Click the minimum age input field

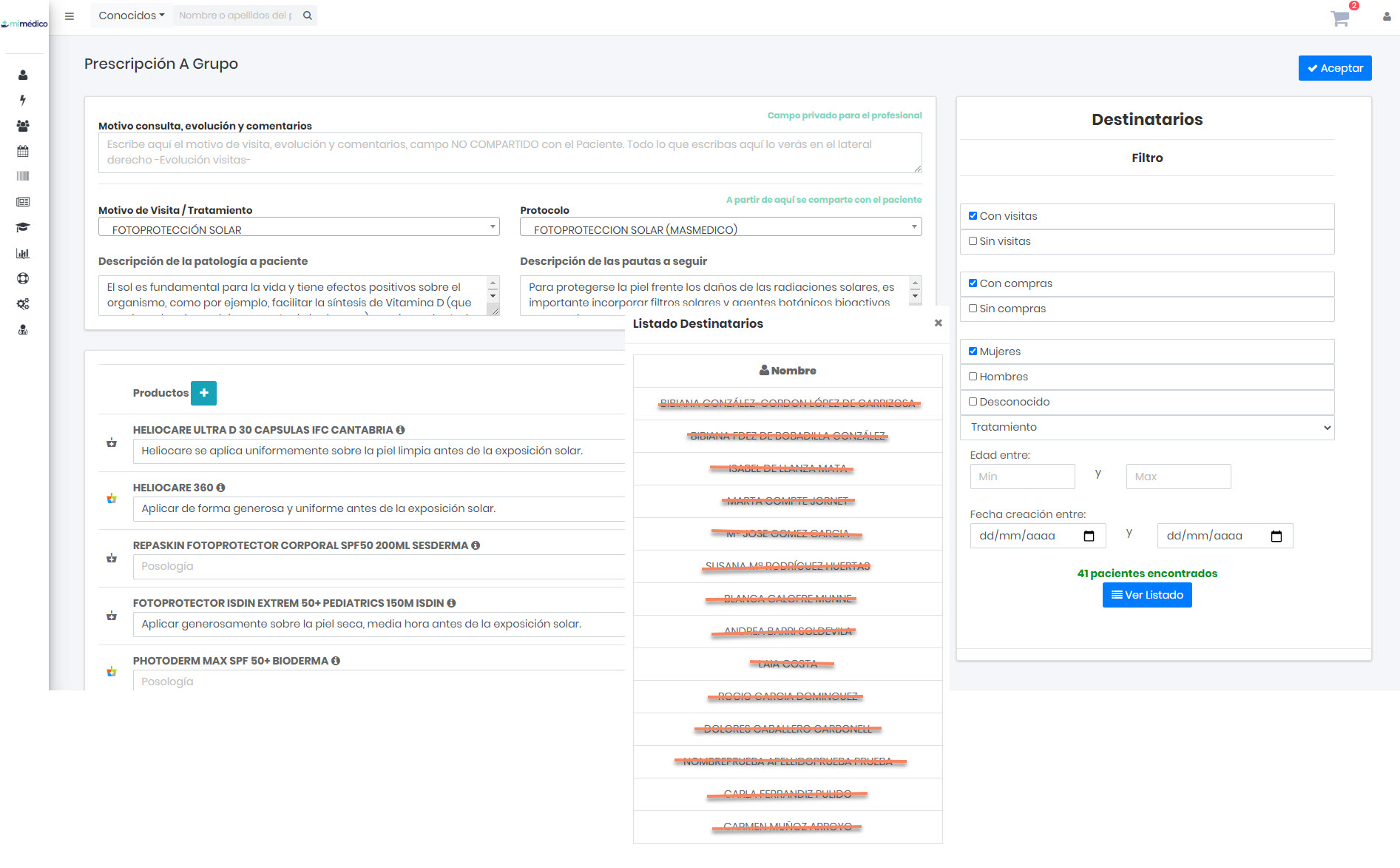point(1021,477)
